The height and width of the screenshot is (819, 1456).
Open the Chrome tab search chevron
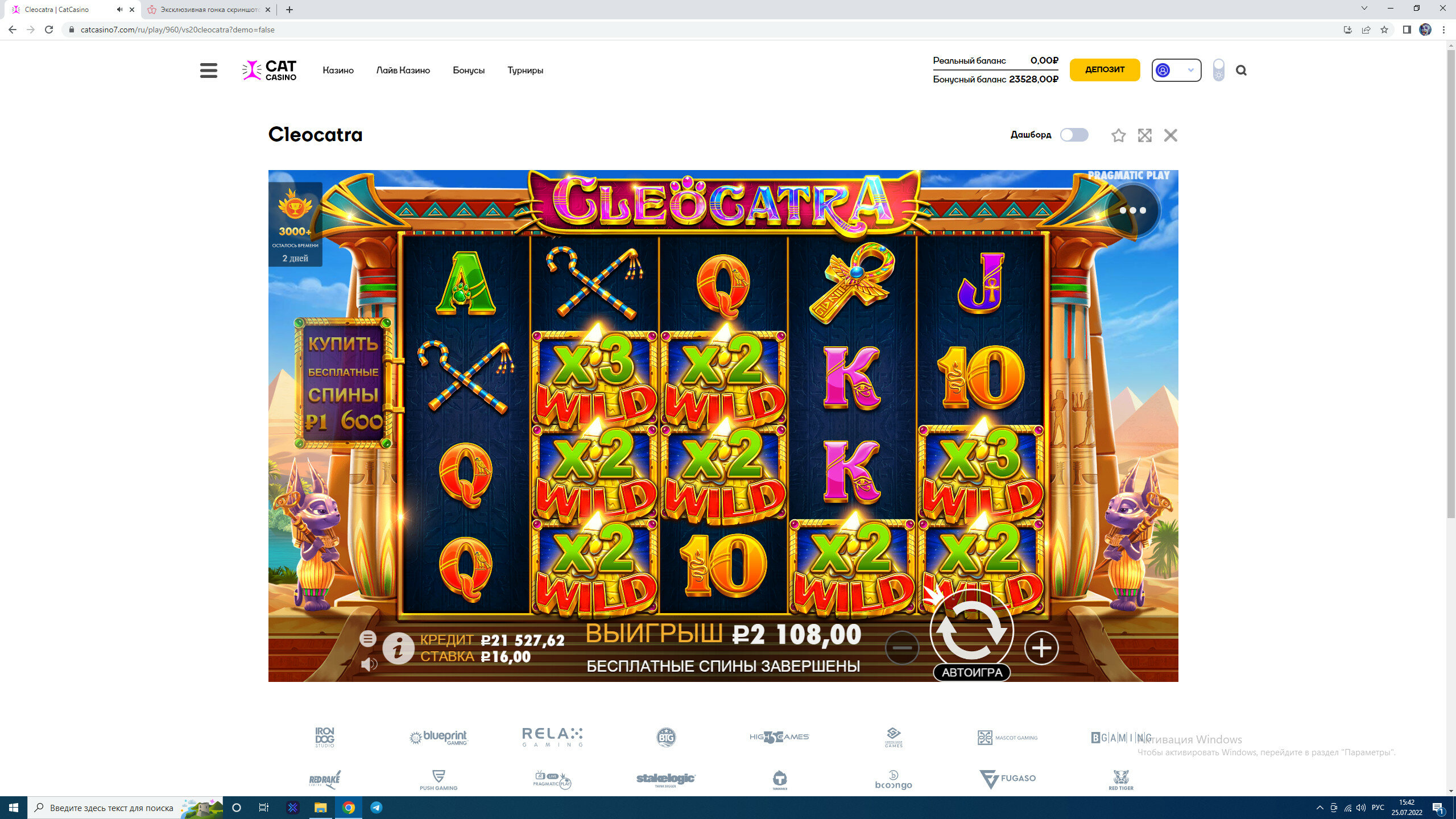(1364, 9)
